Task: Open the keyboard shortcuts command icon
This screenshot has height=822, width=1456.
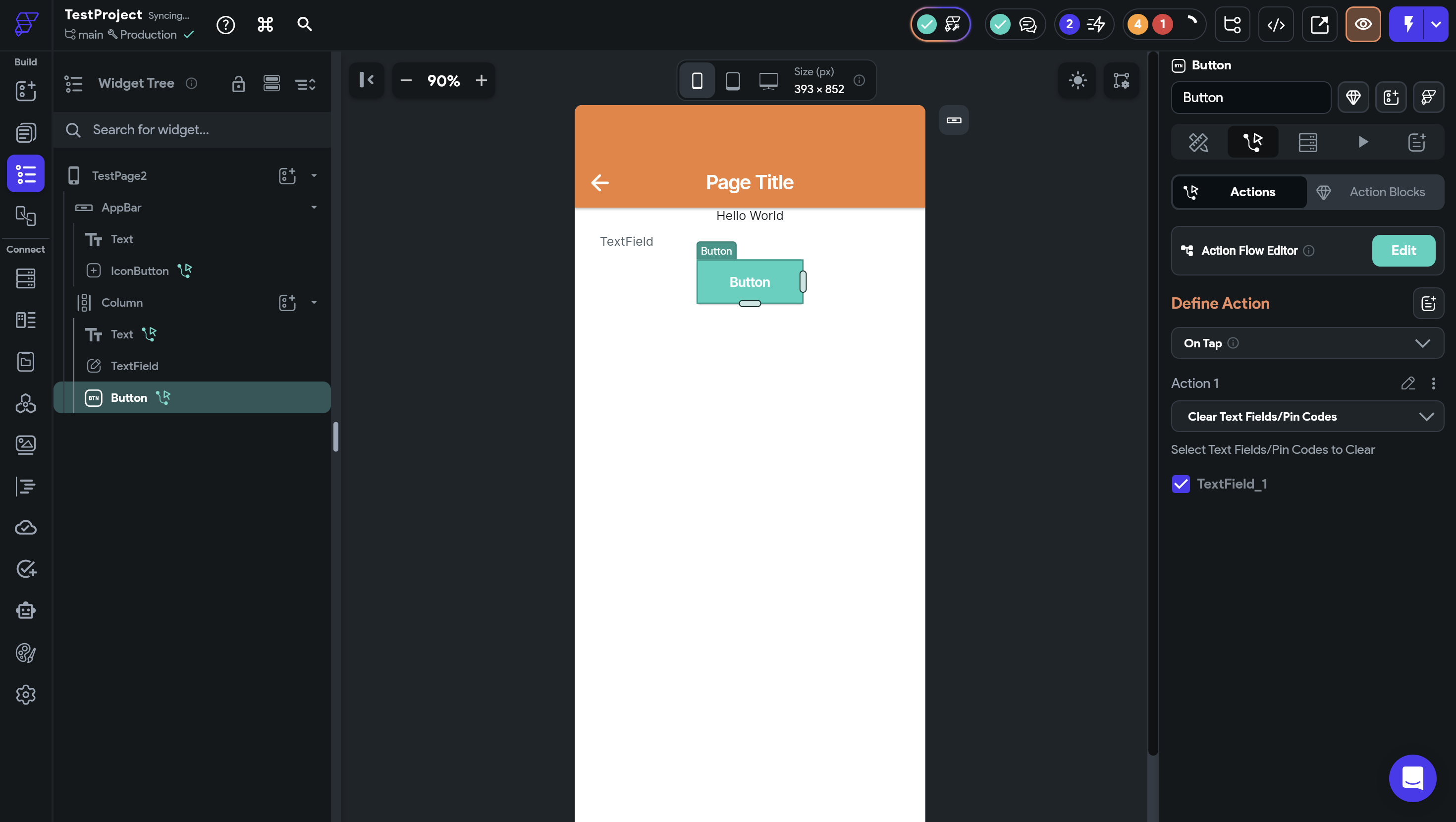Action: point(265,24)
